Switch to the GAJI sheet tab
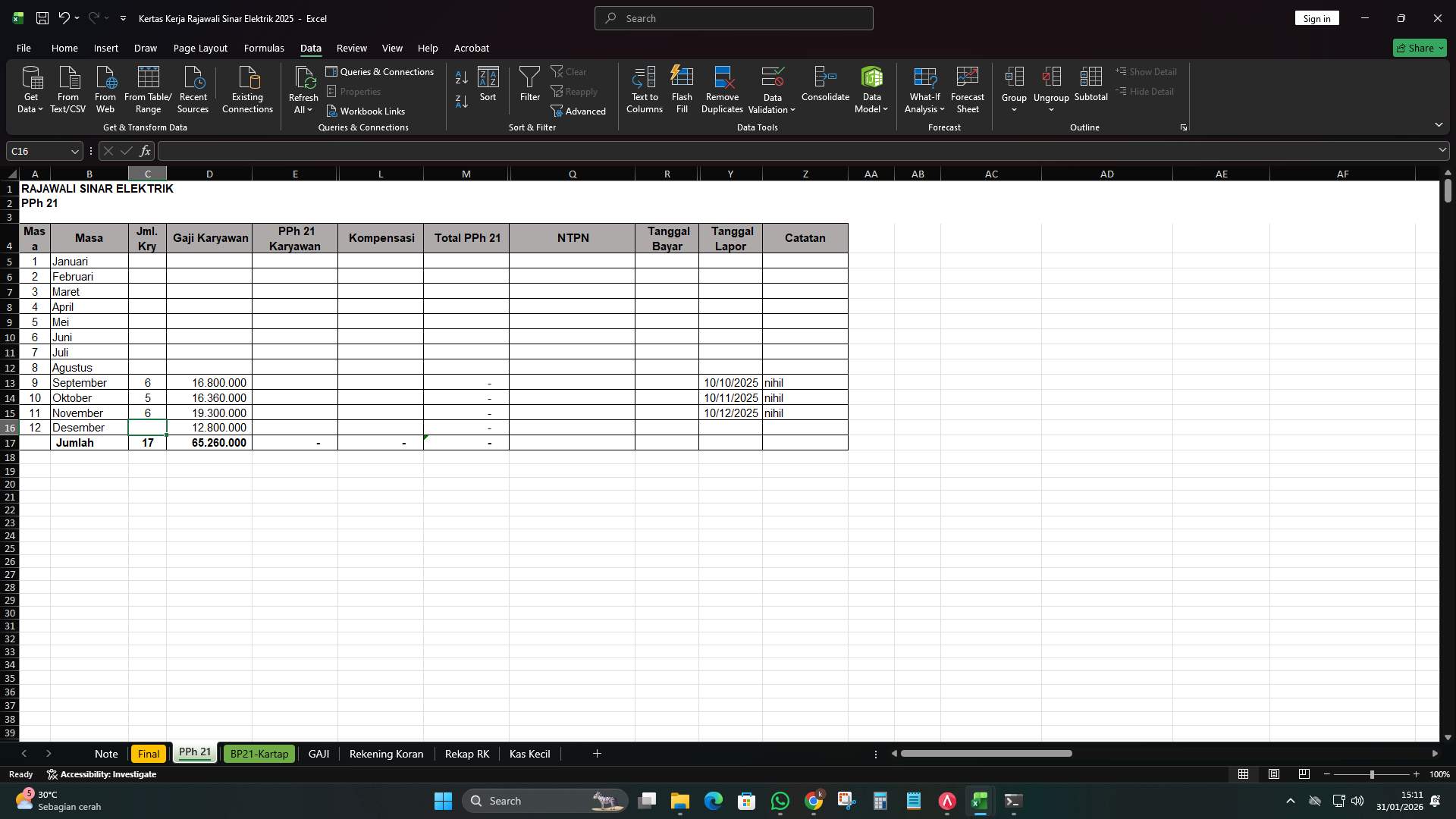The height and width of the screenshot is (819, 1456). [x=318, y=754]
